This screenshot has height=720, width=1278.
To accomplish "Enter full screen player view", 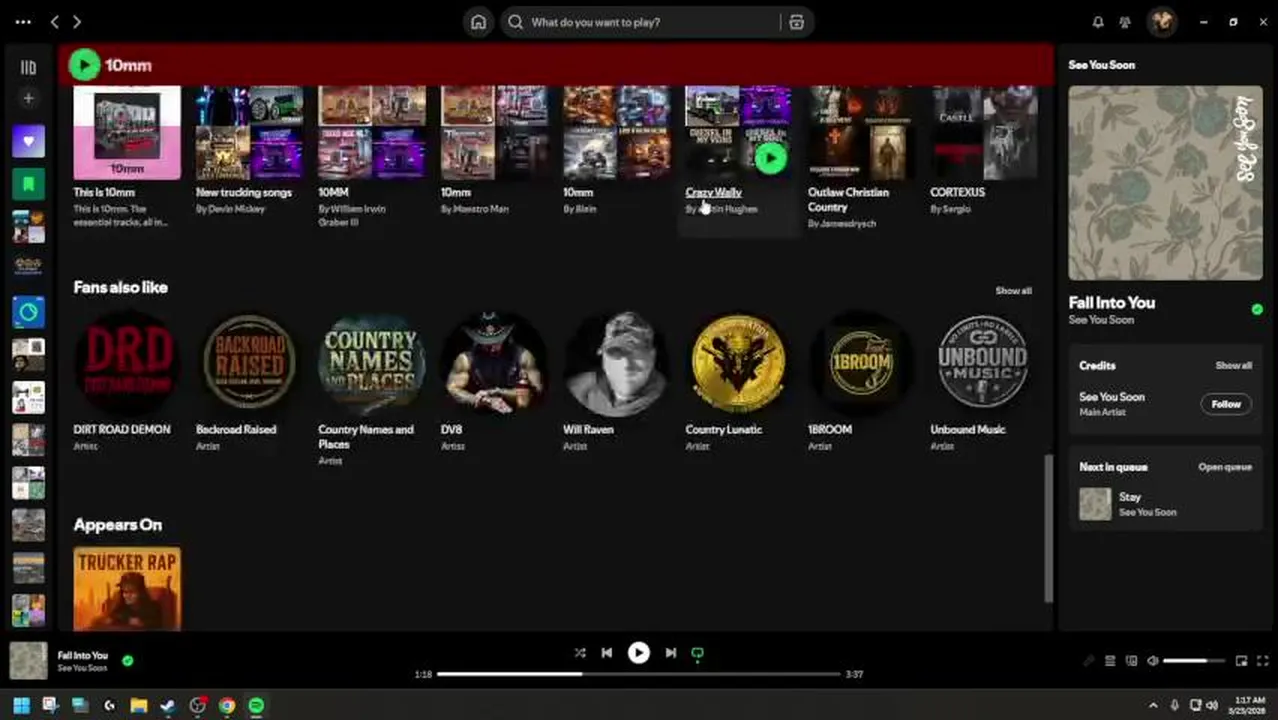I will (x=1262, y=661).
